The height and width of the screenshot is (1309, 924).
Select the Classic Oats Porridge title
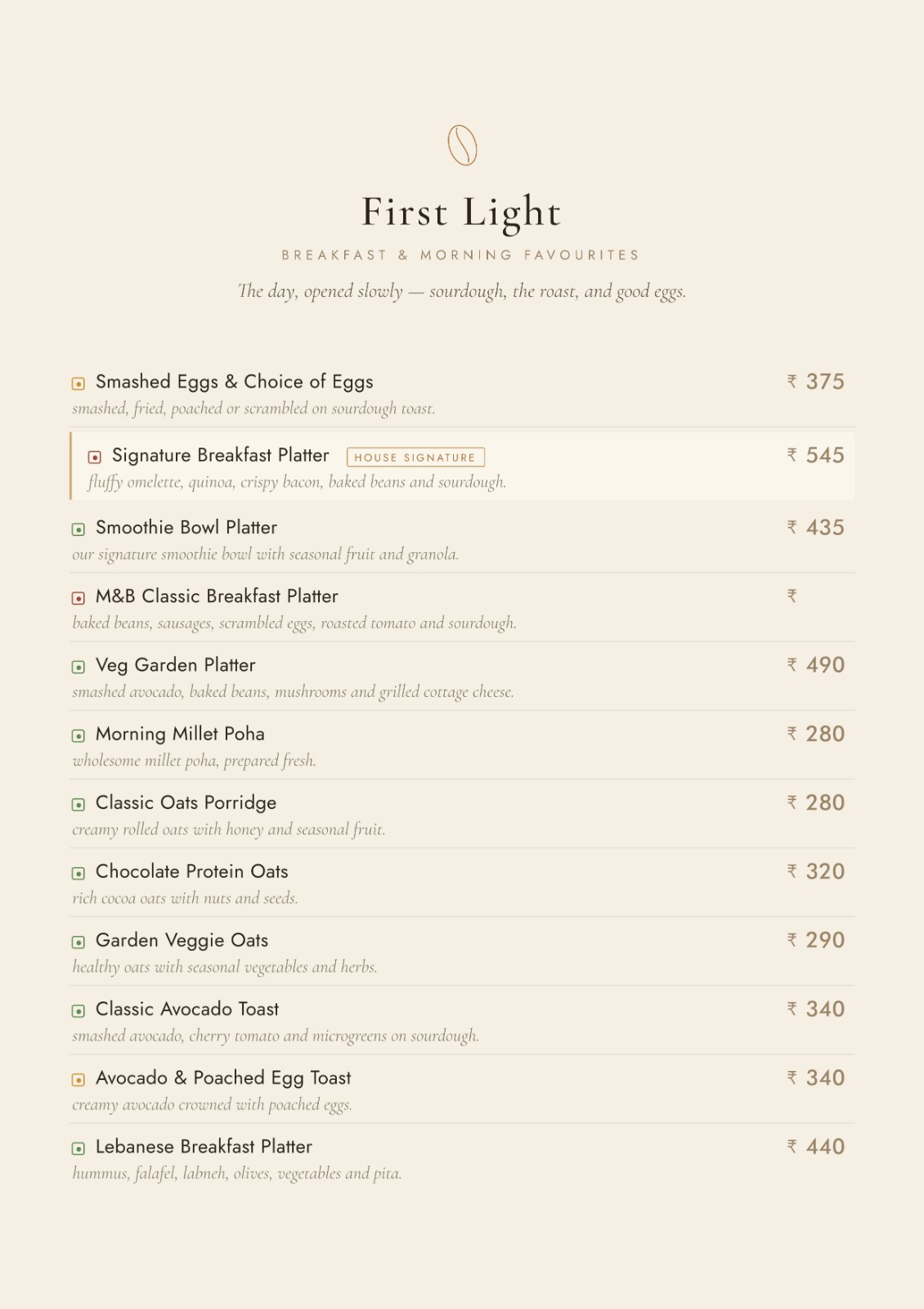pyautogui.click(x=186, y=803)
